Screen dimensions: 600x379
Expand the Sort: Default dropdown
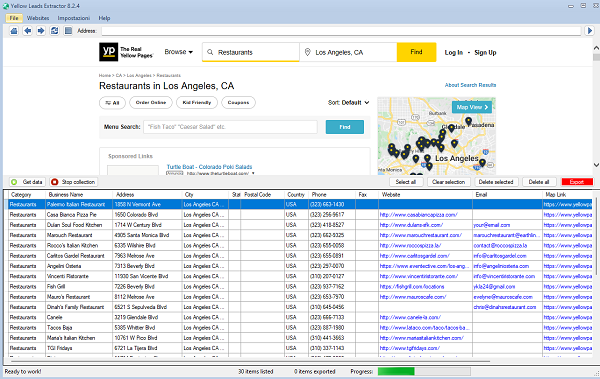[x=349, y=103]
